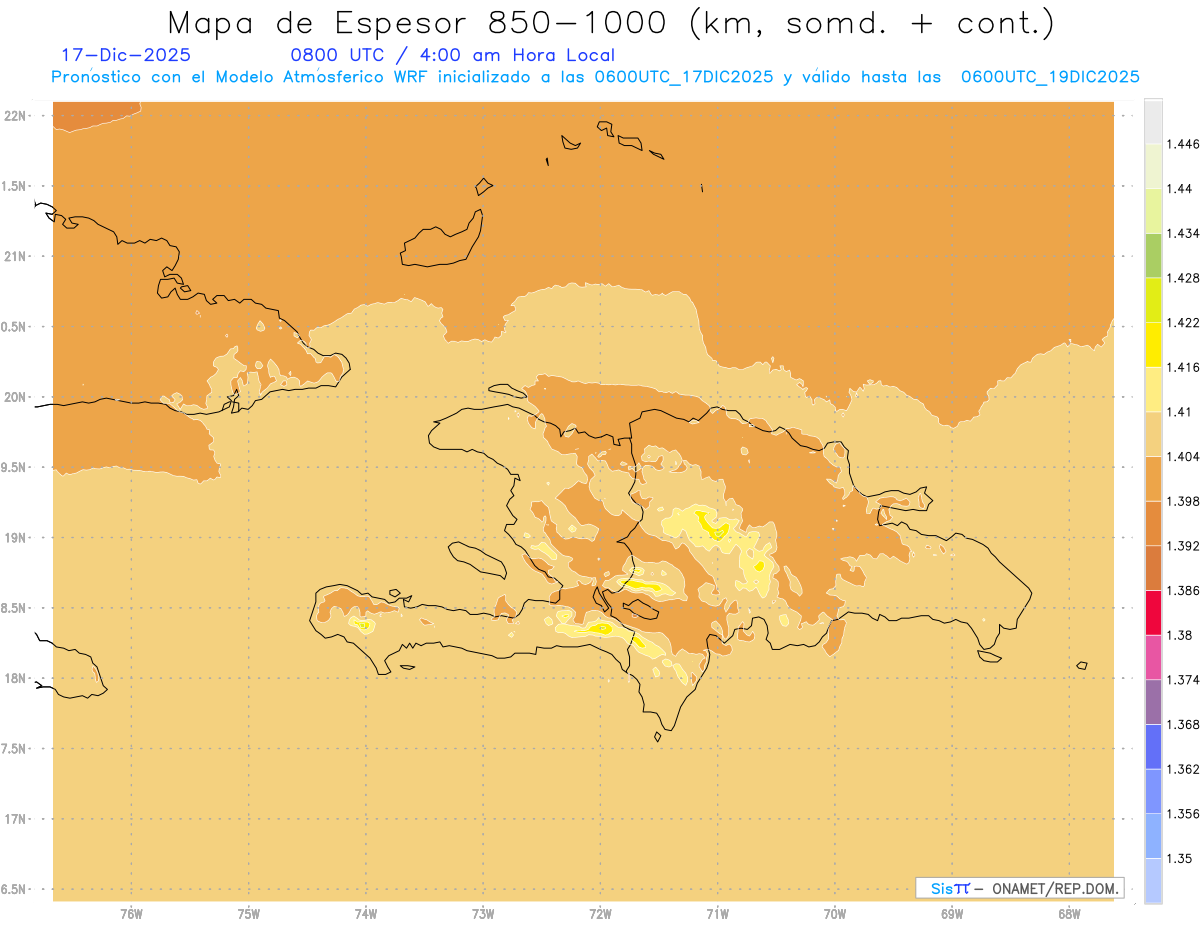Viewport: 1200px width, 927px height.
Task: Click the longitude label 68W
Action: pos(1069,915)
